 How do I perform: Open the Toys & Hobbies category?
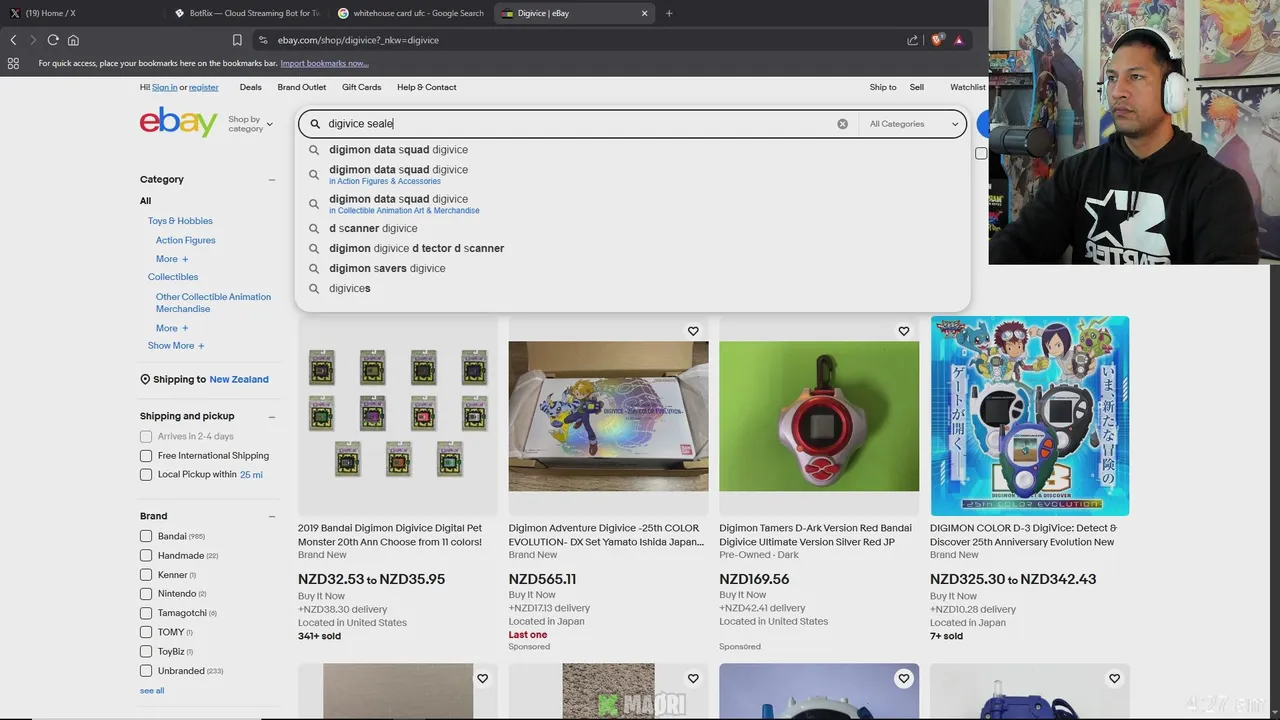(x=180, y=221)
